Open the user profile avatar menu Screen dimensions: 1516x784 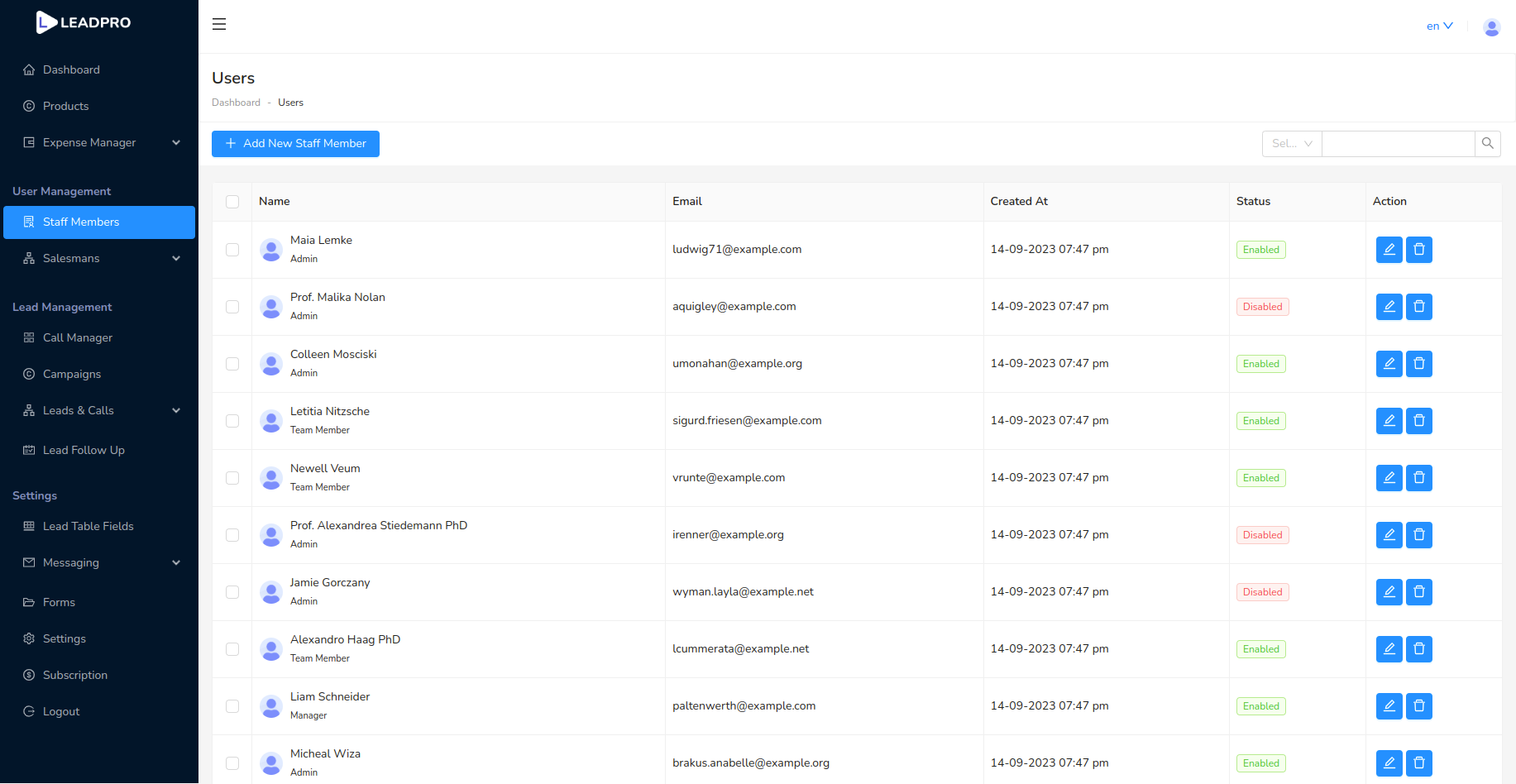[x=1491, y=27]
